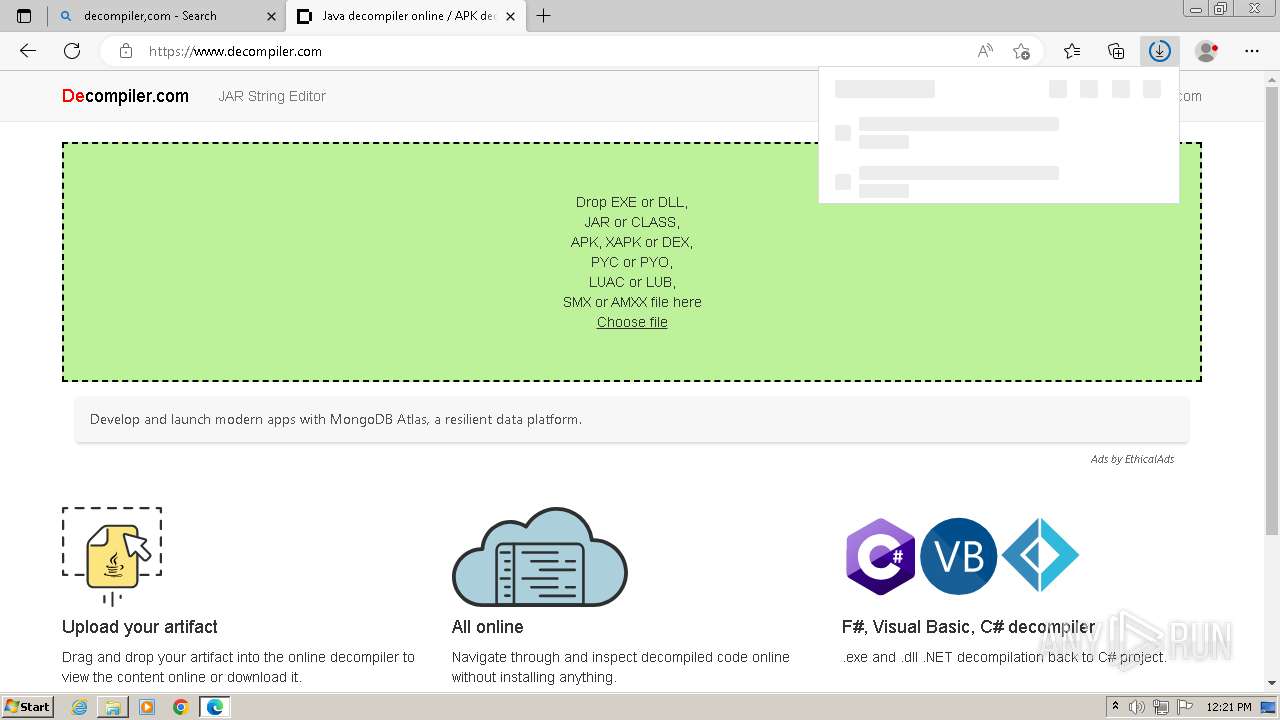Launch Chrome from taskbar
Screen dimensions: 1280x720
click(180, 707)
